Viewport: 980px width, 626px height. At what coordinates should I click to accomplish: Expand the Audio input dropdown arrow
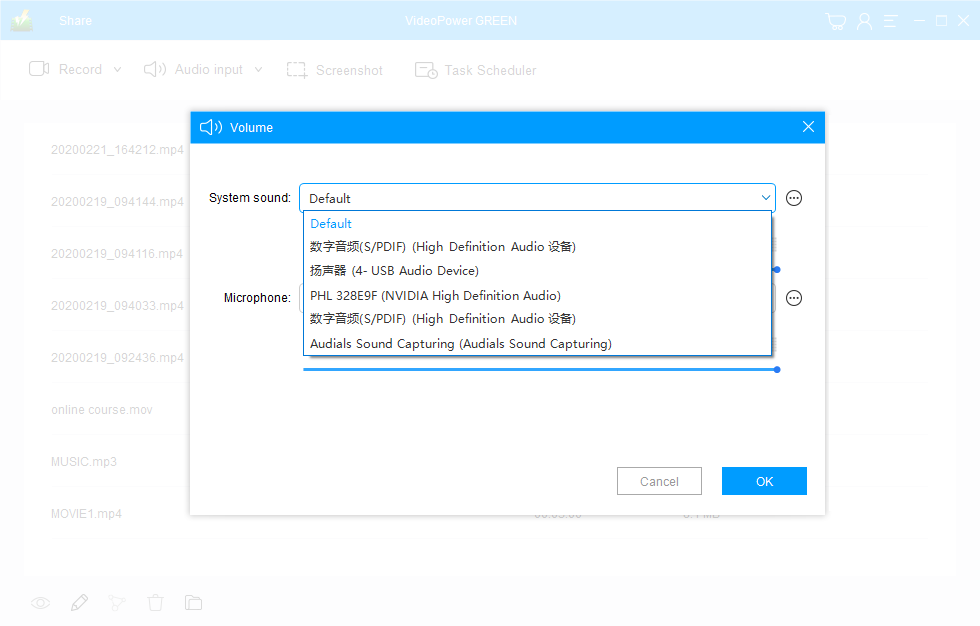(258, 70)
